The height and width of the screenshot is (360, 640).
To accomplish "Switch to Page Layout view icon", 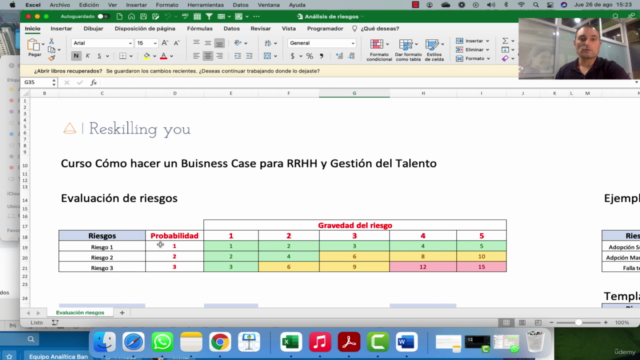I will coord(522,322).
